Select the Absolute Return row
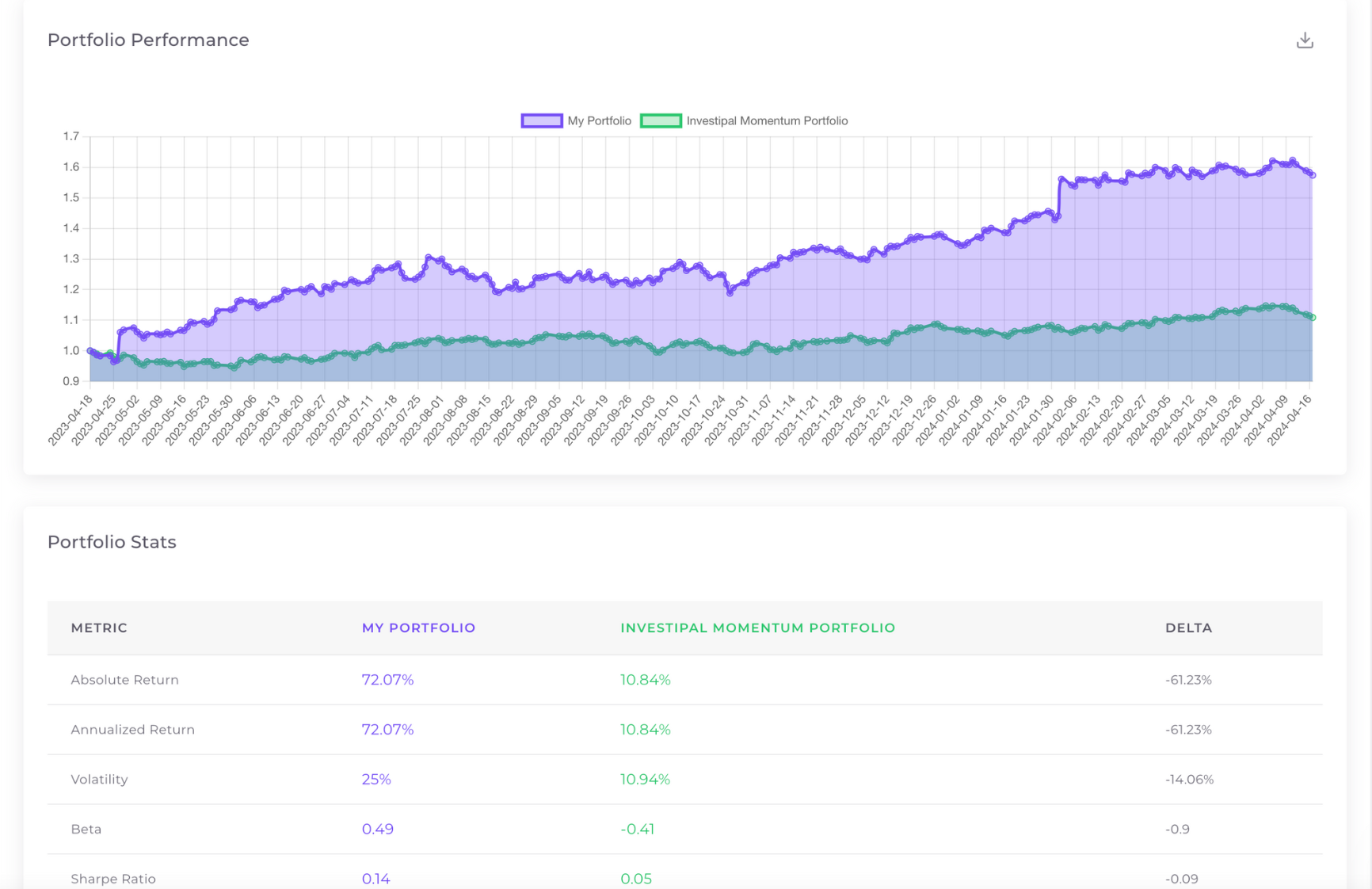 124,679
